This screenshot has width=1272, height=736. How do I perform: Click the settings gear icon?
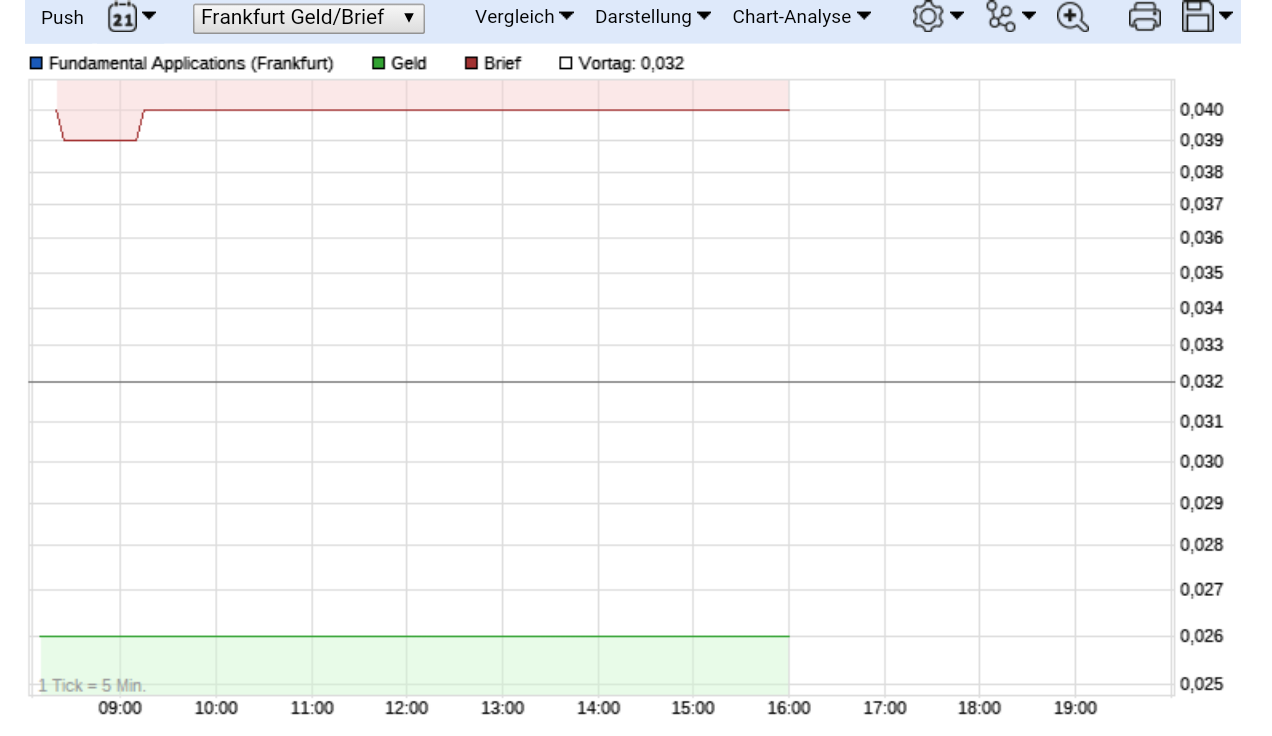point(927,17)
